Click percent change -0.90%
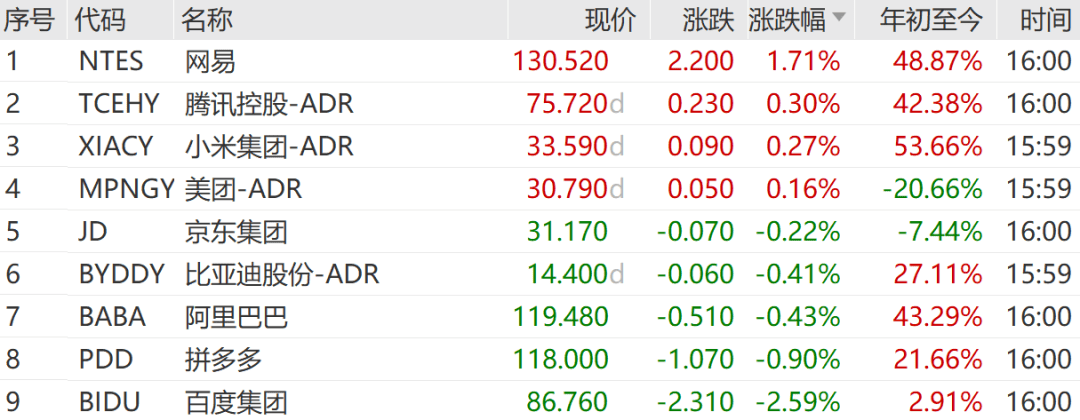 point(798,359)
